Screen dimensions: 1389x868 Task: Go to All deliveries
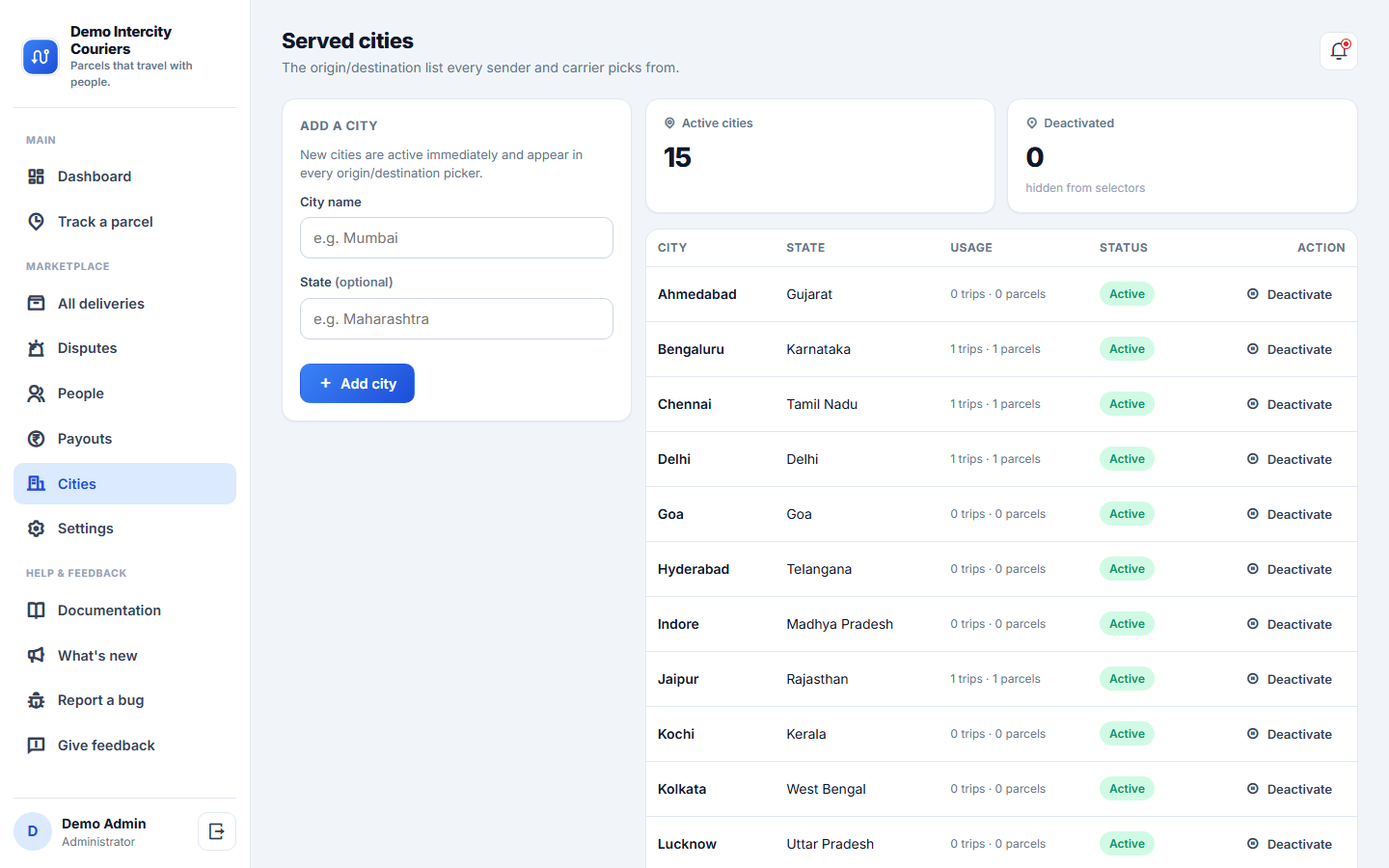click(x=124, y=304)
